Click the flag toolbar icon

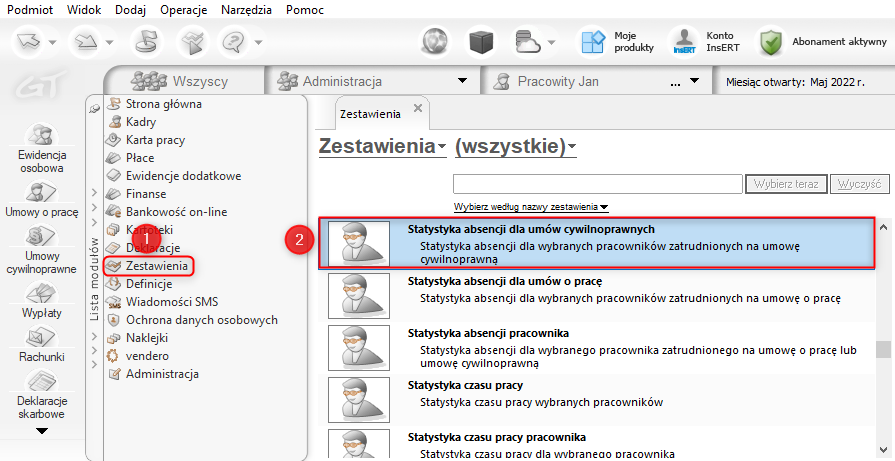click(147, 42)
